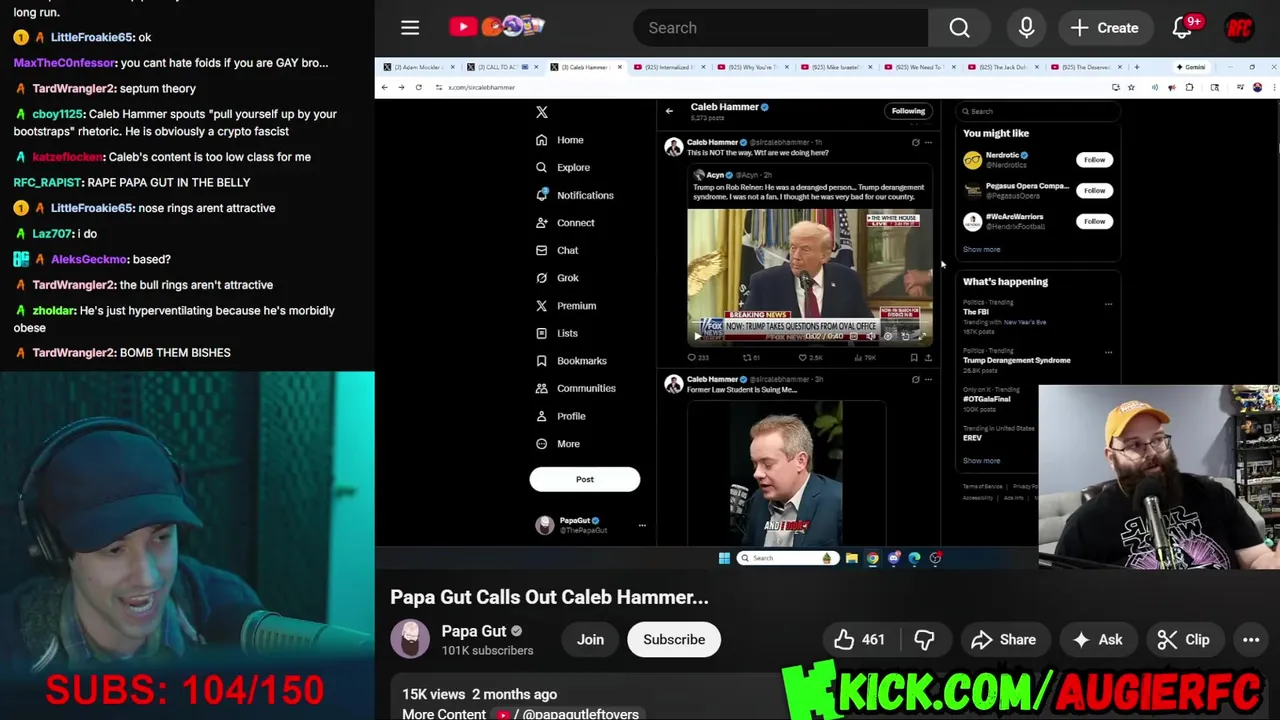This screenshot has width=1280, height=720.
Task: Click the Windows Start icon in video
Action: pyautogui.click(x=724, y=558)
